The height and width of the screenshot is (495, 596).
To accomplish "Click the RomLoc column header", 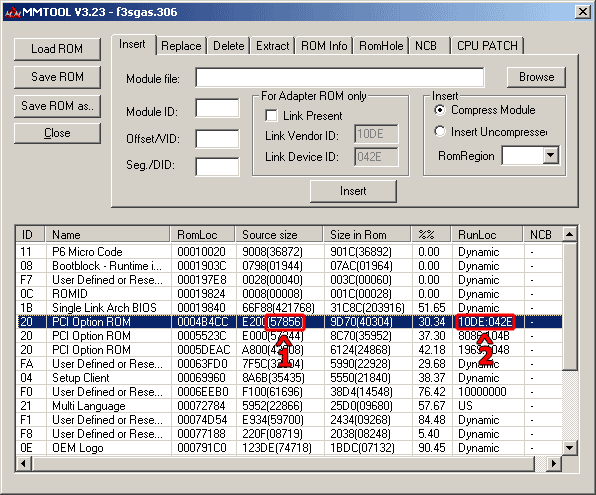I will 203,235.
